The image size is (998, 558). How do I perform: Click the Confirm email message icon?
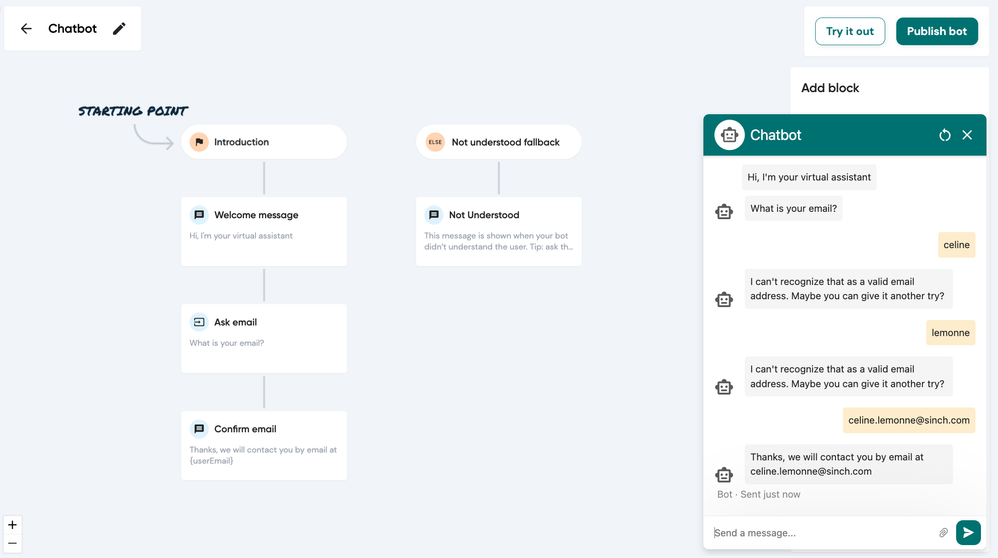click(x=199, y=429)
